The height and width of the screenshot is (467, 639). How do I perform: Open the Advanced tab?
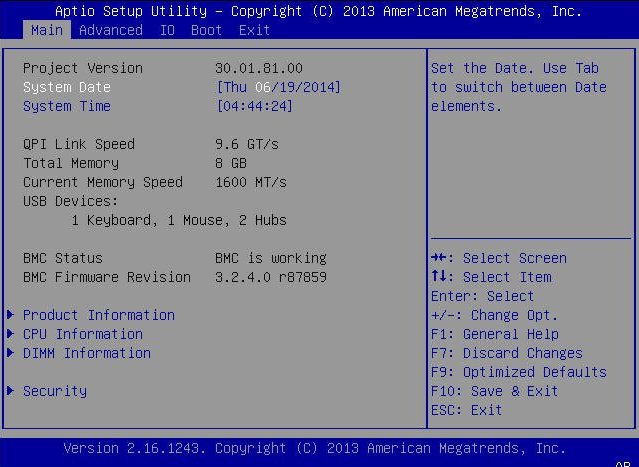pos(111,30)
